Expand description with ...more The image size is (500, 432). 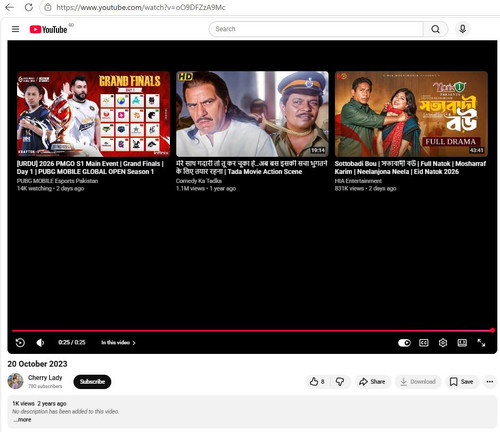point(22,420)
